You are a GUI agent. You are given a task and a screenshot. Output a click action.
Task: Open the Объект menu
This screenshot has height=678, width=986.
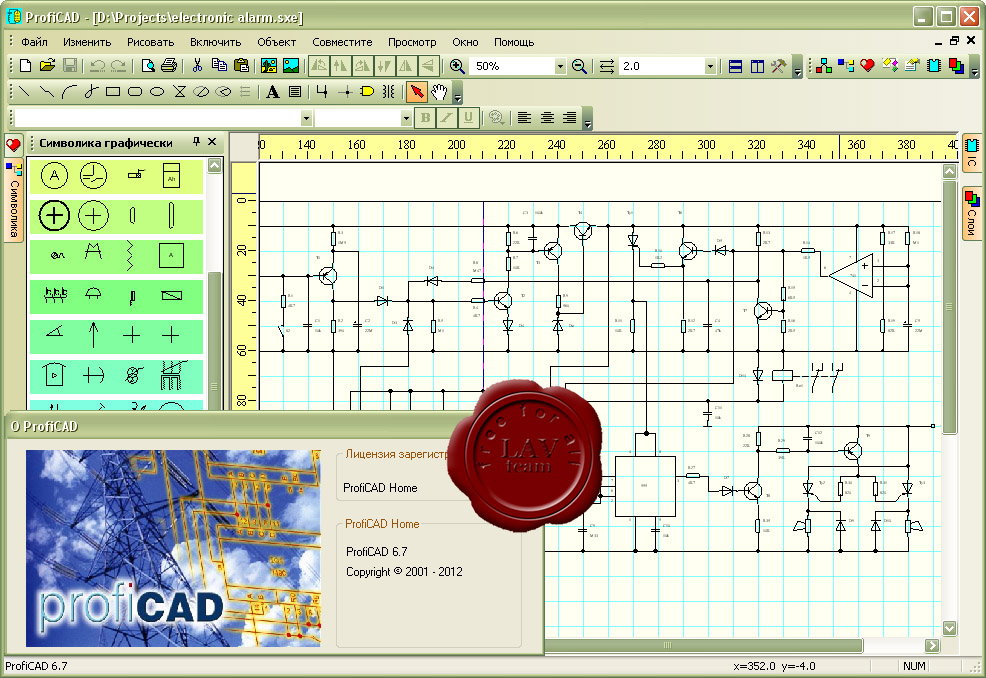click(x=276, y=42)
